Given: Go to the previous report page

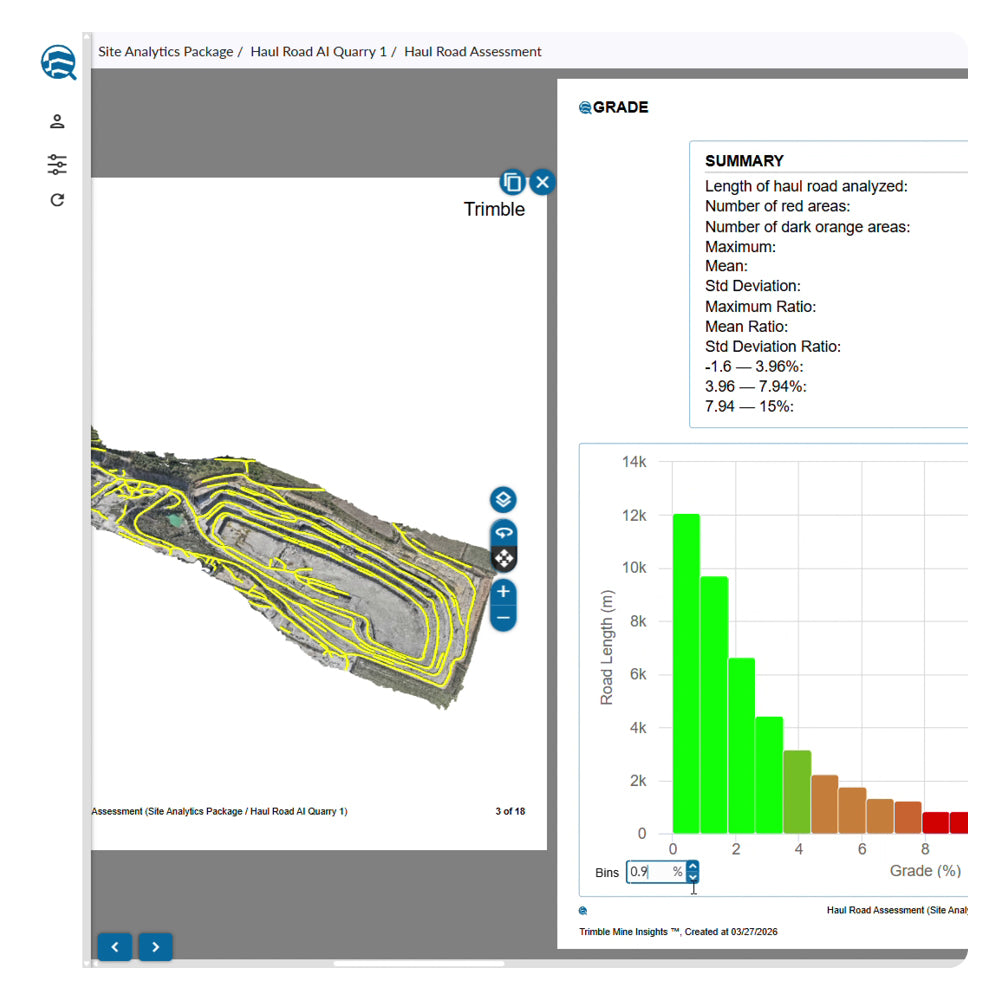Looking at the screenshot, I should [x=115, y=946].
